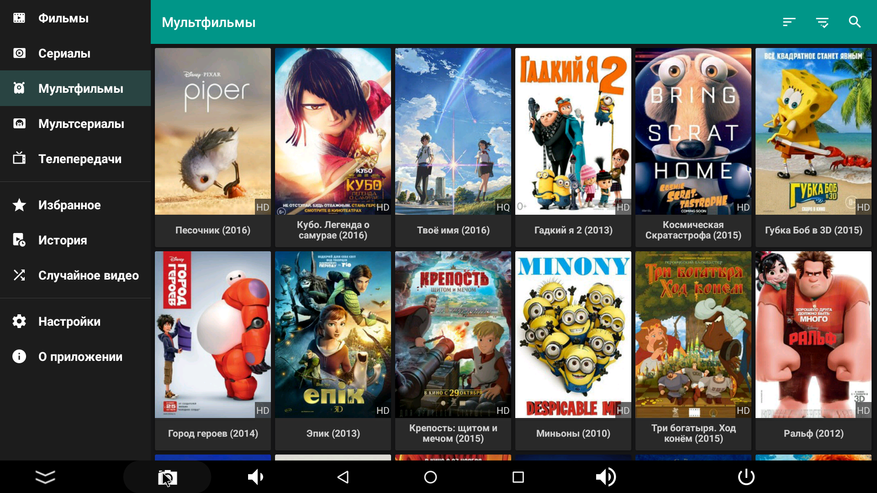Open the Миньоны (2010) poster
This screenshot has height=493, width=877.
tap(573, 334)
